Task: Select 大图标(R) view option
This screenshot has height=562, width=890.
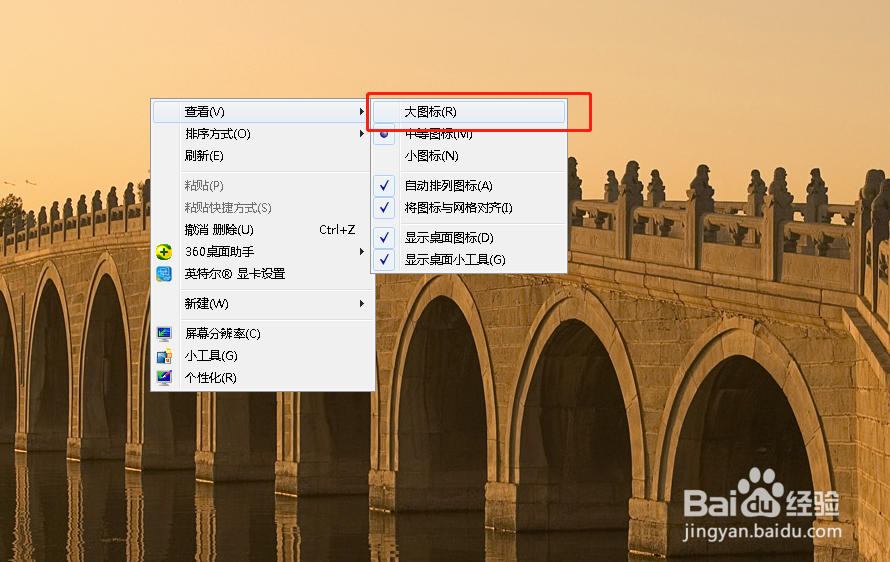Action: pyautogui.click(x=469, y=112)
